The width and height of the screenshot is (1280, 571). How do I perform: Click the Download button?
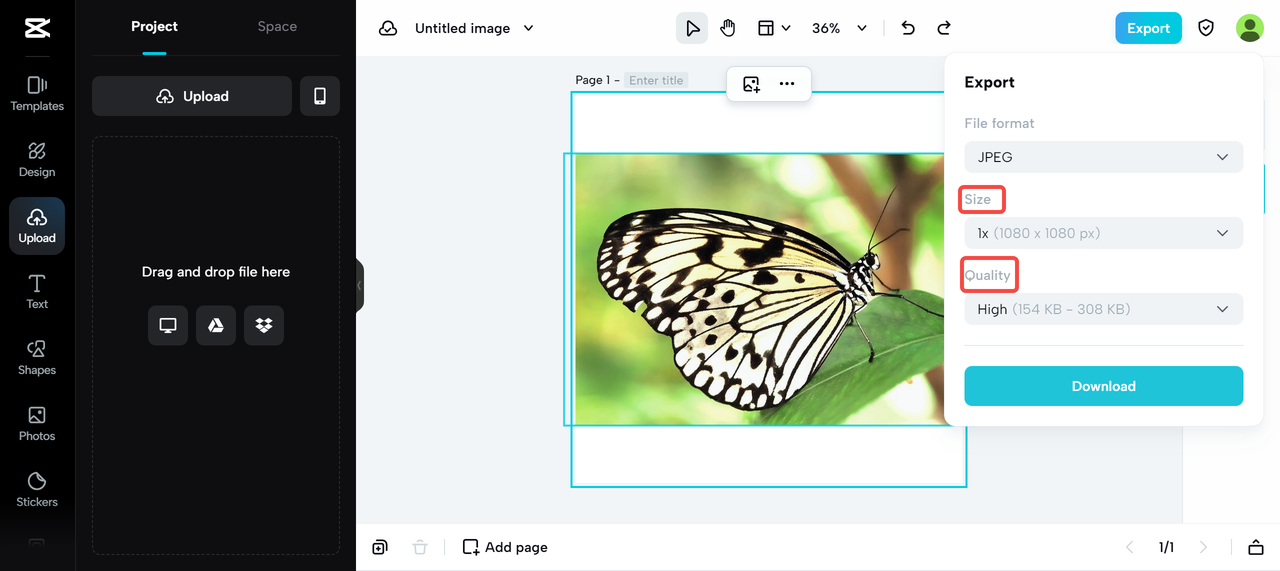click(1104, 386)
